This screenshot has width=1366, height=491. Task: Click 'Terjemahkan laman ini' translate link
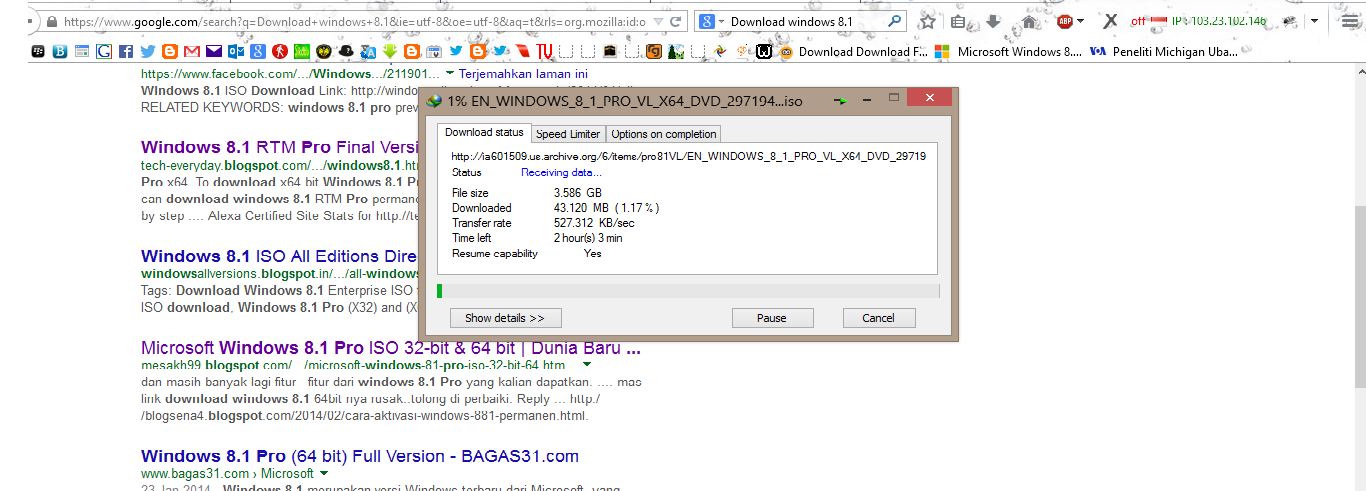click(523, 74)
